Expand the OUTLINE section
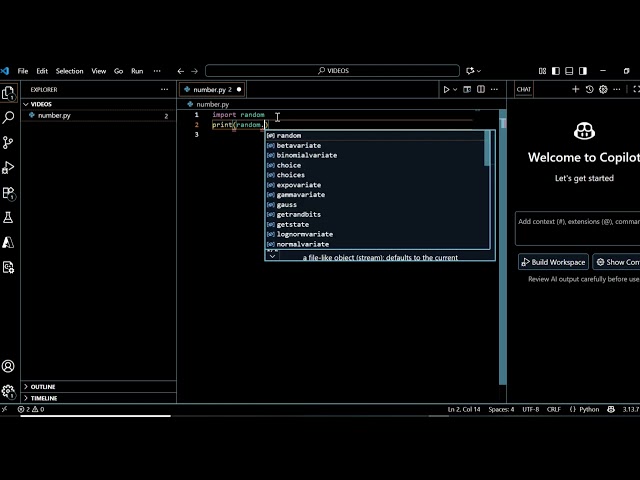640x480 pixels. pos(98,387)
